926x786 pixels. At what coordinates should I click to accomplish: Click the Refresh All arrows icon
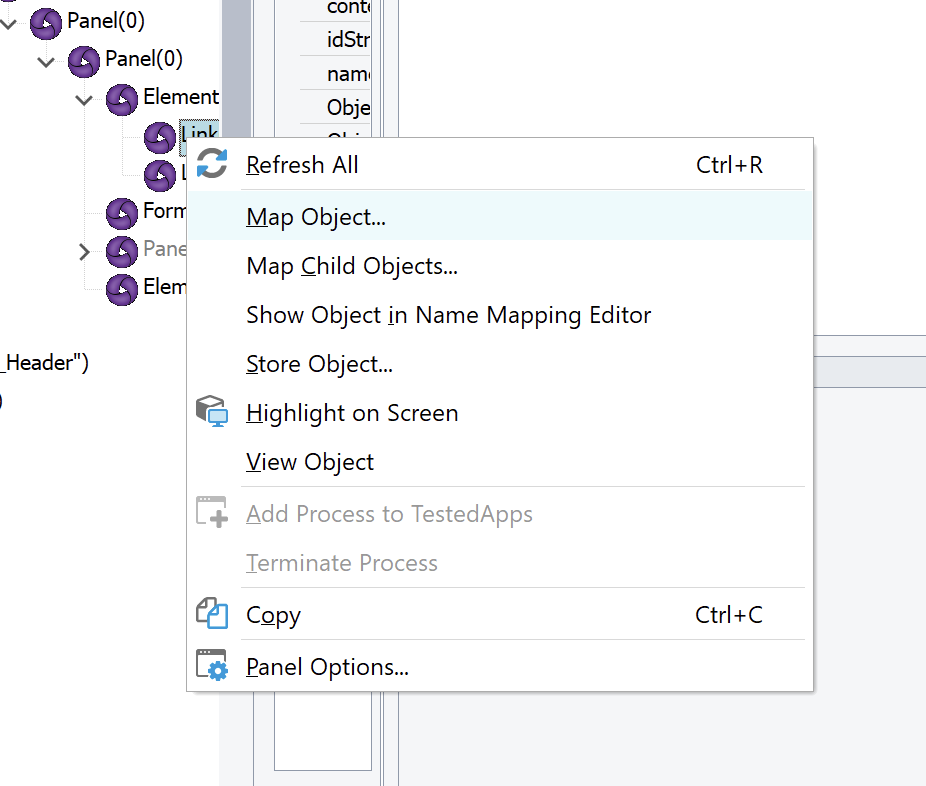[212, 164]
